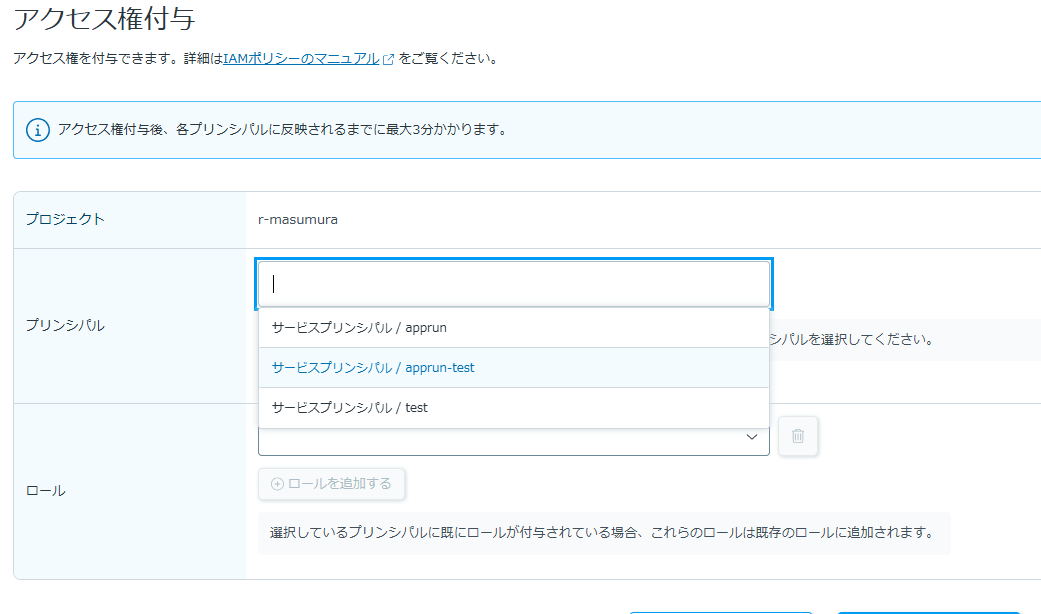This screenshot has width=1041, height=614.
Task: Click the notice text about reflection taking 3 minutes
Action: (283, 130)
